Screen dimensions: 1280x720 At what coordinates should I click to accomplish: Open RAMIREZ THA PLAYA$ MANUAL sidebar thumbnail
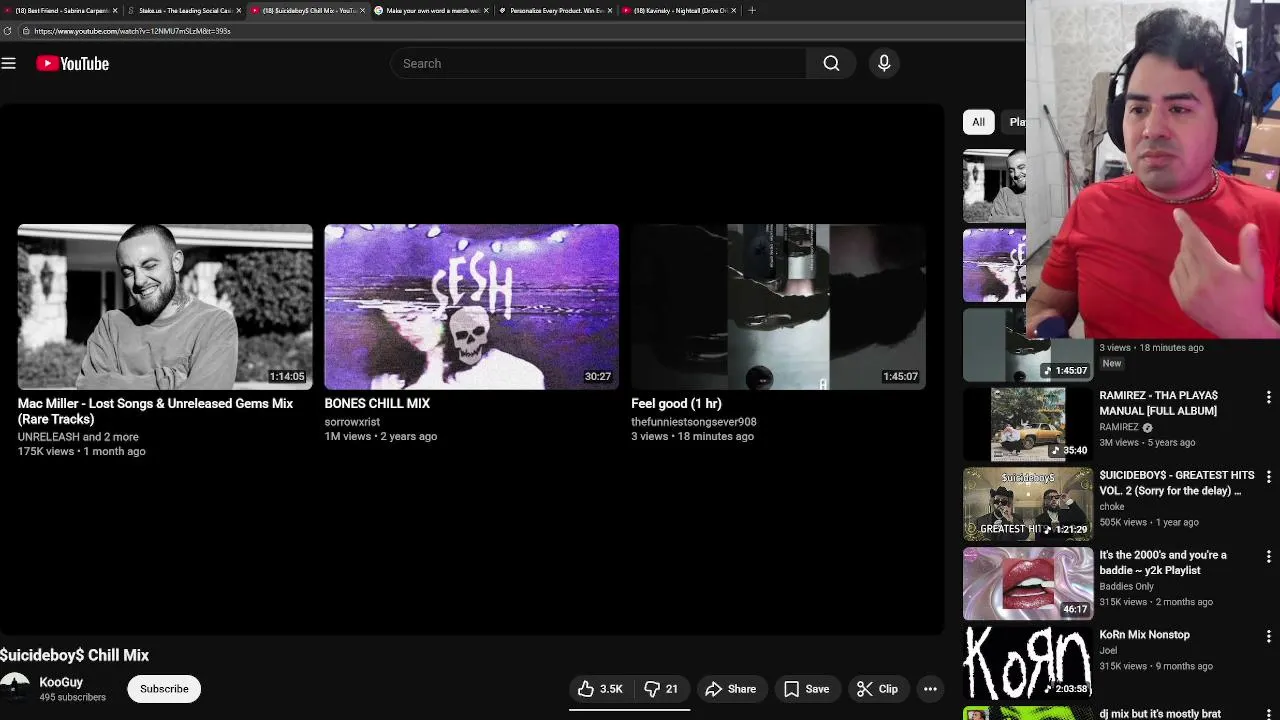[x=1028, y=425]
